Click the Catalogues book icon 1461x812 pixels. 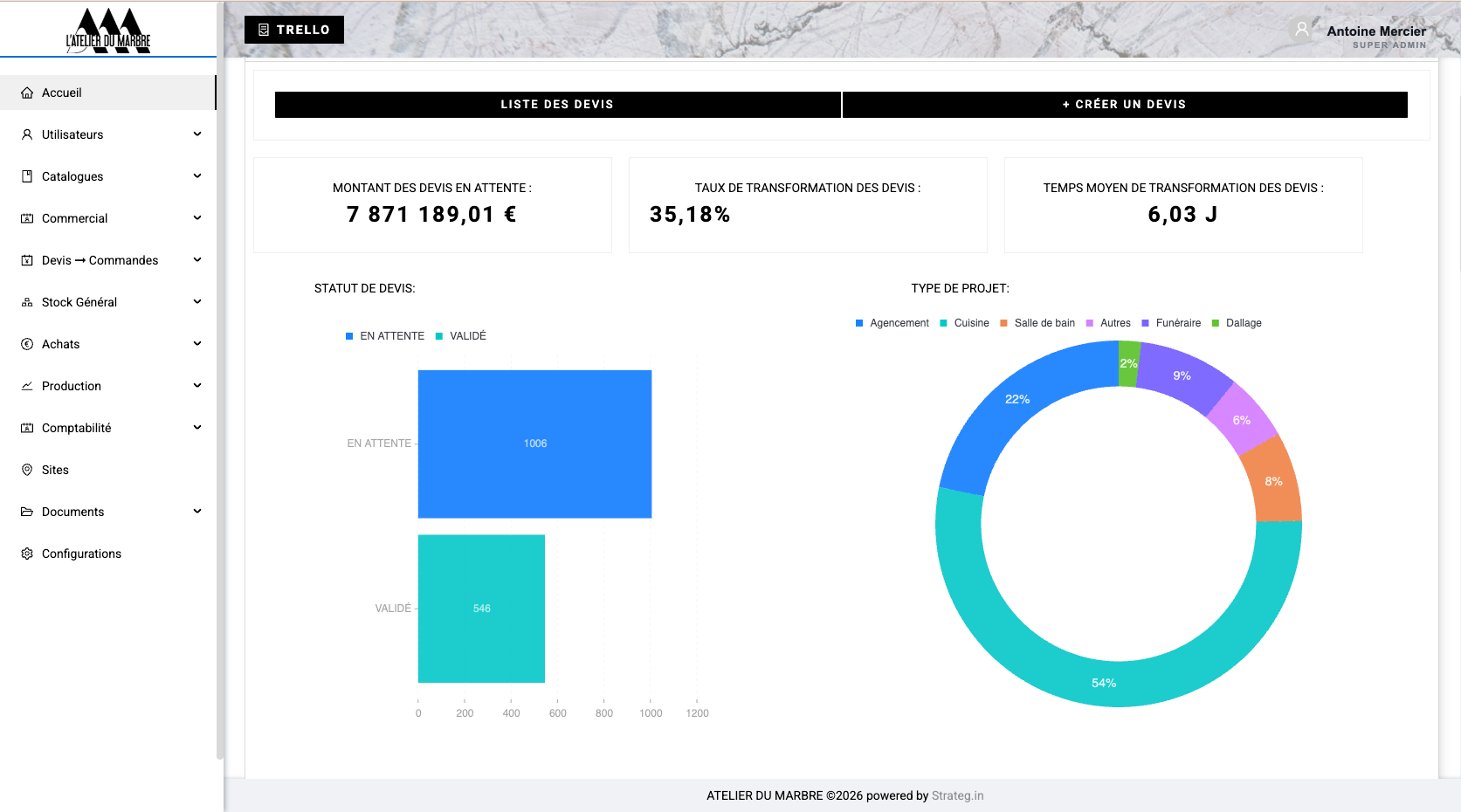[27, 176]
